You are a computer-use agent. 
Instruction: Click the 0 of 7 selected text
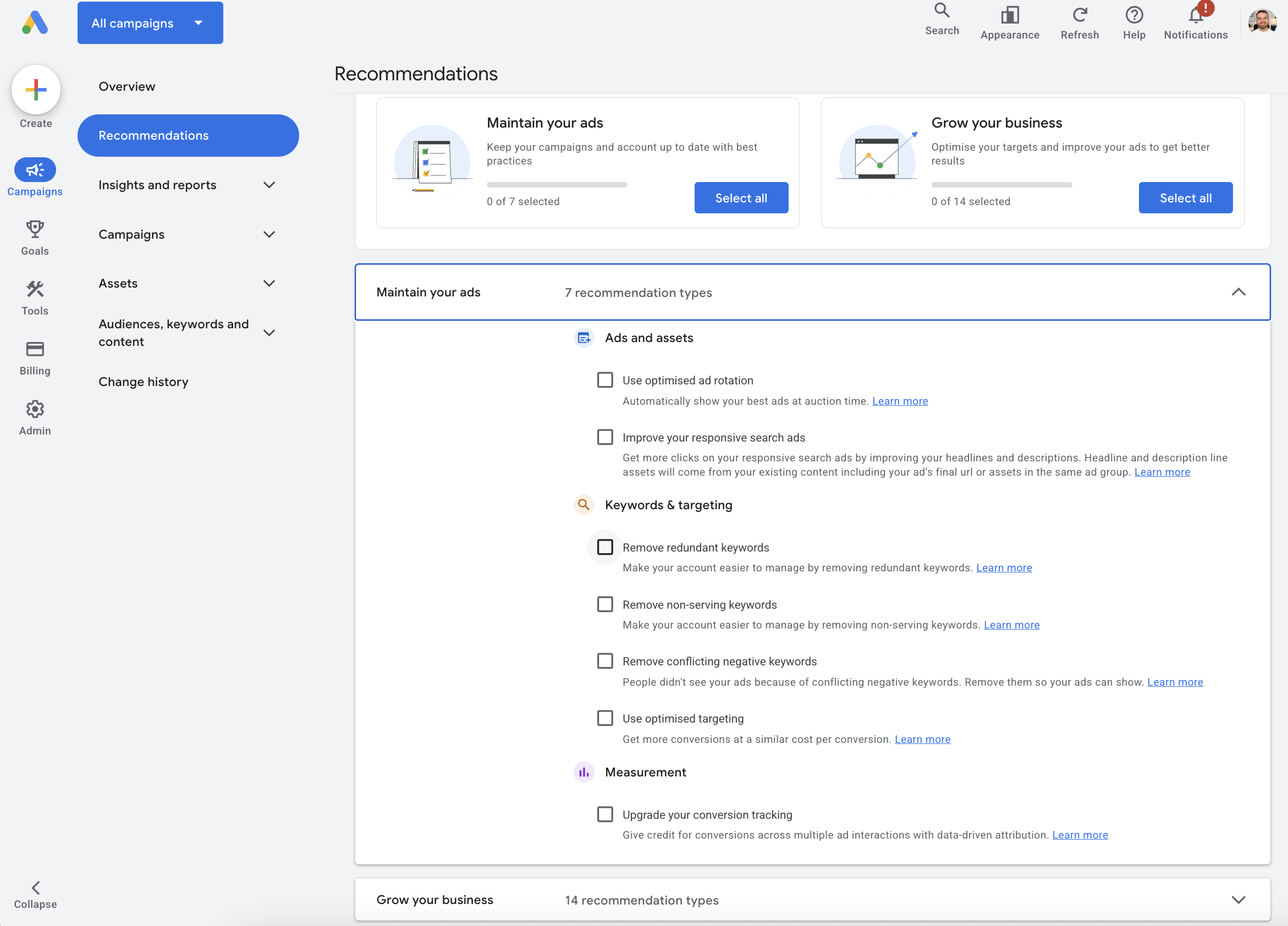click(522, 202)
